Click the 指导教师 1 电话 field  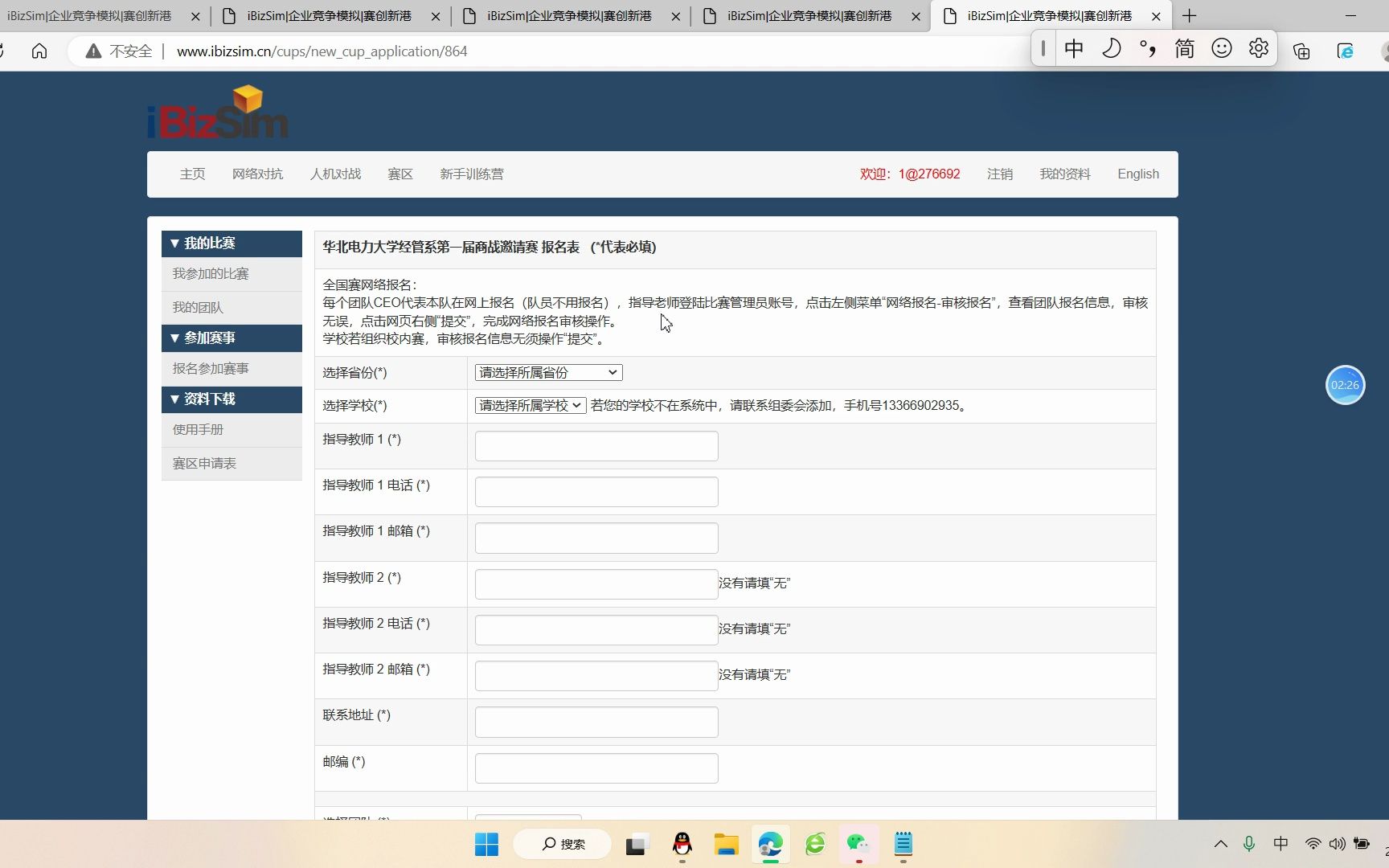(596, 492)
